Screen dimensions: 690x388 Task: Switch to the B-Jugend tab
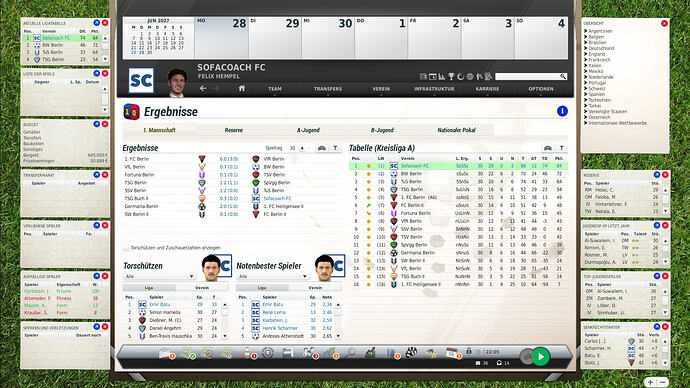coord(382,130)
